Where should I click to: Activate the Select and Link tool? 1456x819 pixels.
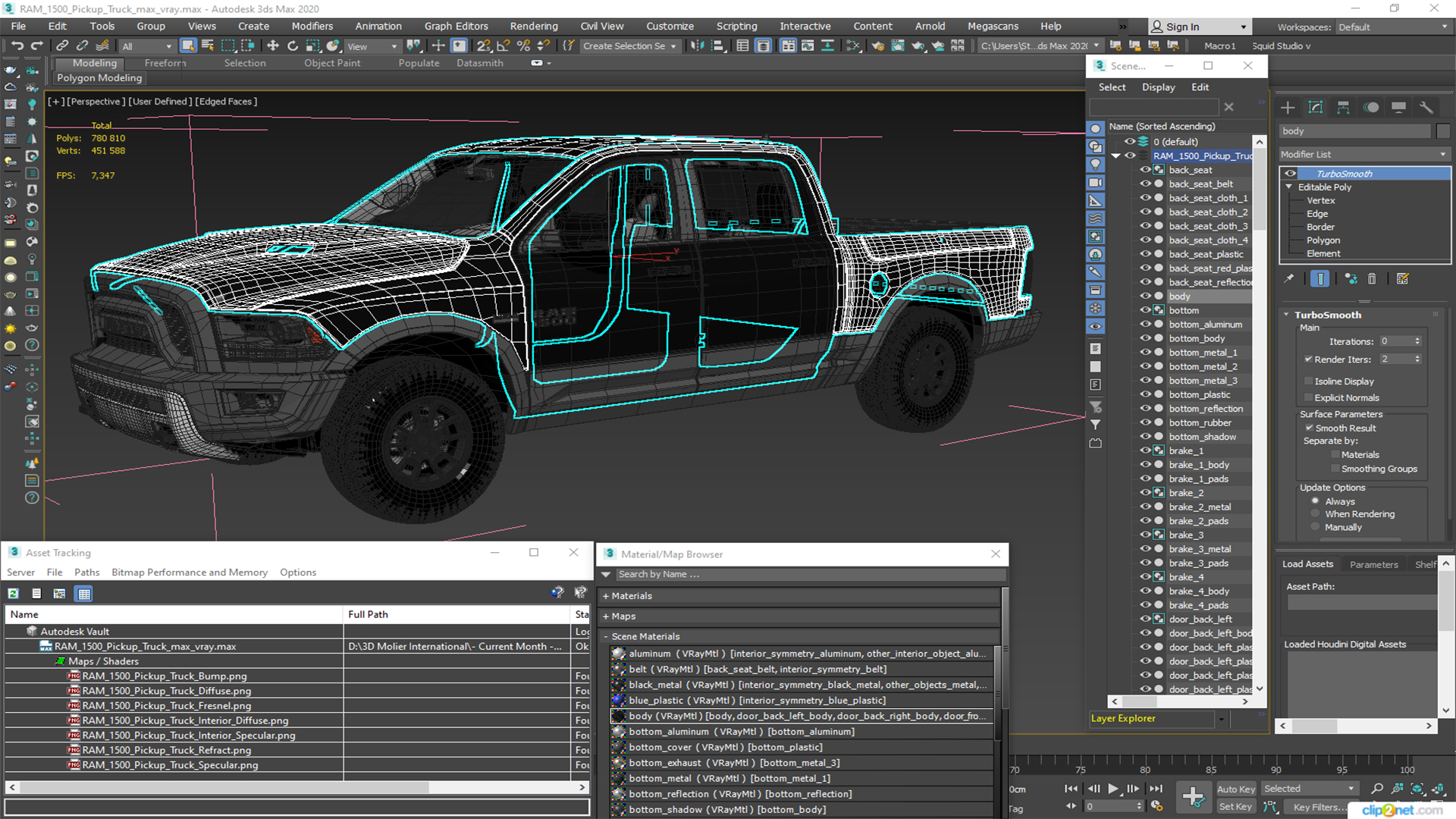click(62, 45)
